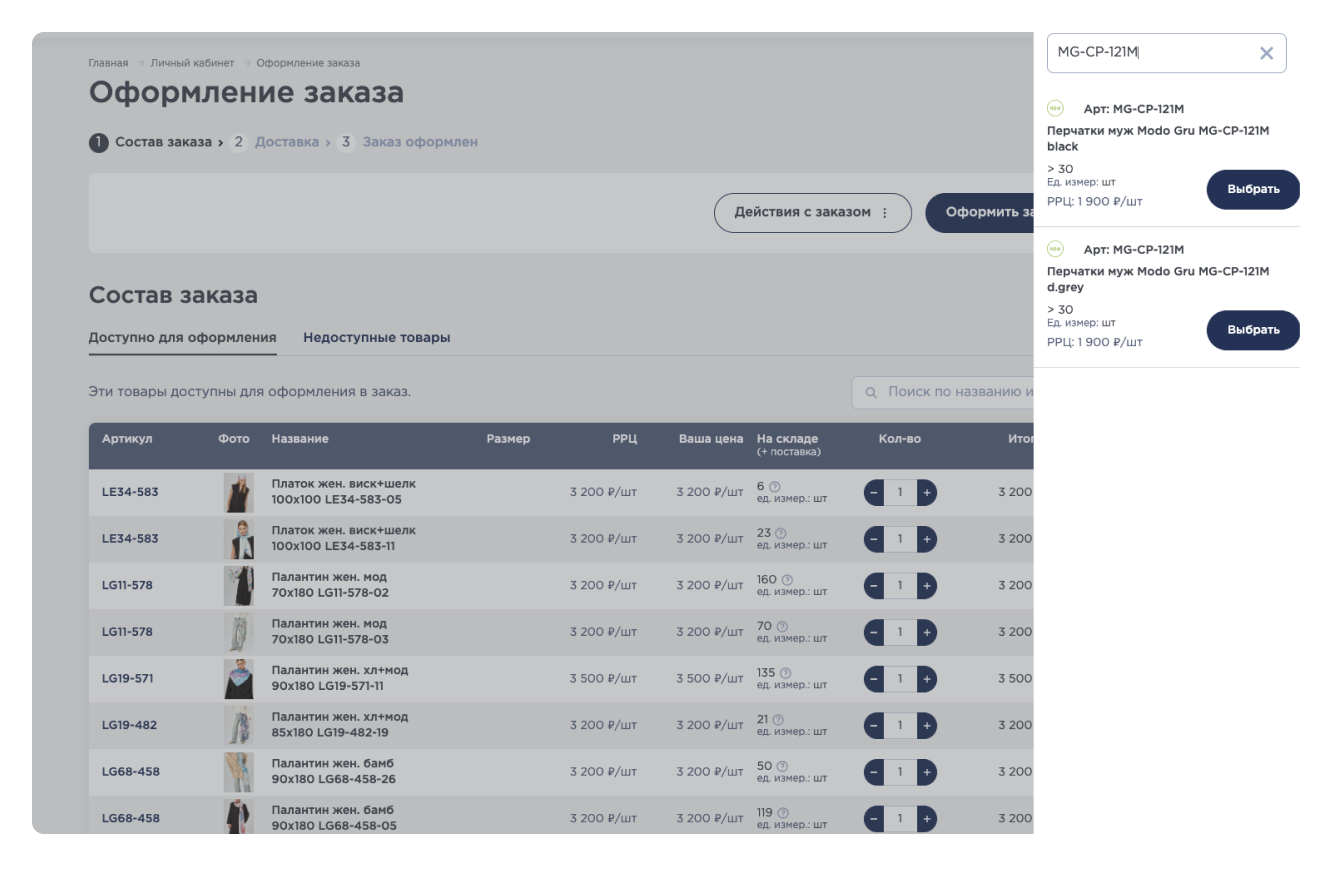Open the 'Действия с заказом' dropdown menu

click(x=812, y=213)
